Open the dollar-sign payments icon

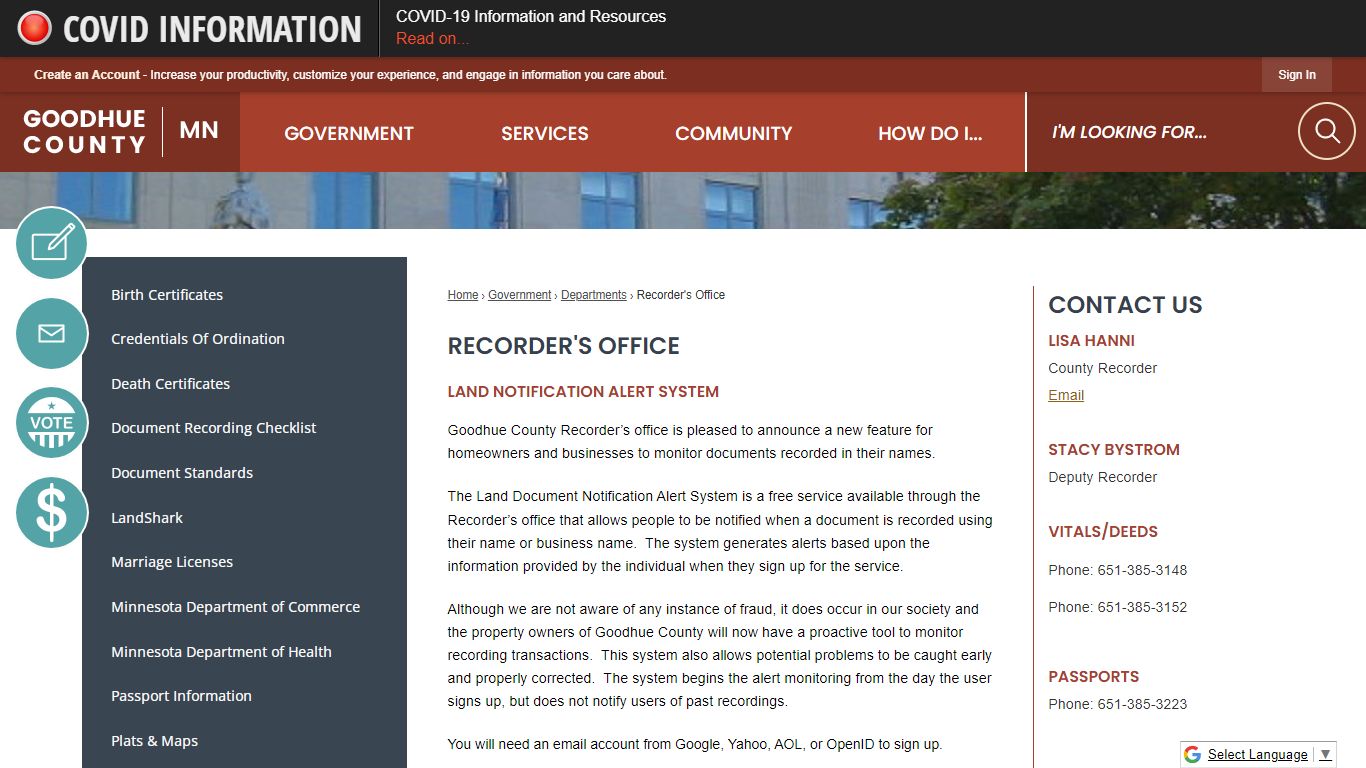52,512
